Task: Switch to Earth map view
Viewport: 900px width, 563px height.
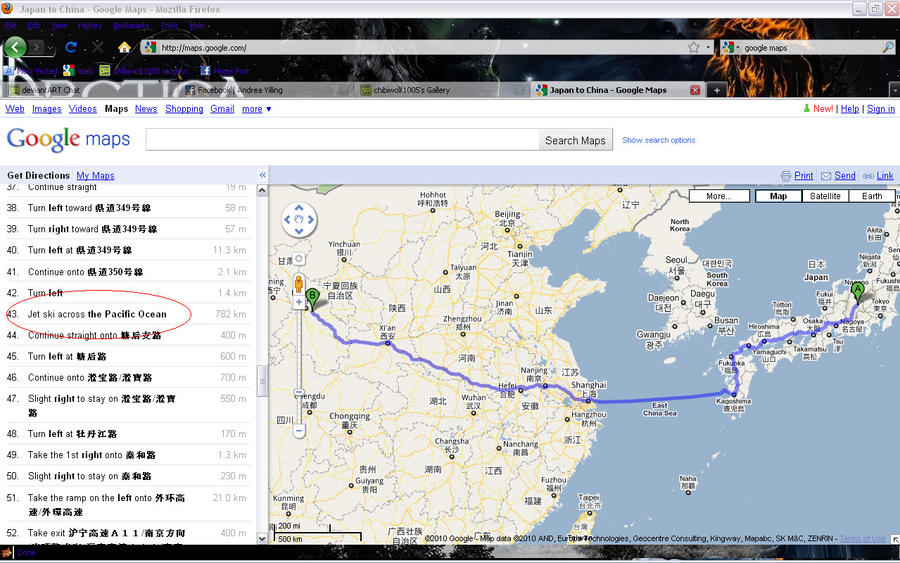Action: [872, 196]
